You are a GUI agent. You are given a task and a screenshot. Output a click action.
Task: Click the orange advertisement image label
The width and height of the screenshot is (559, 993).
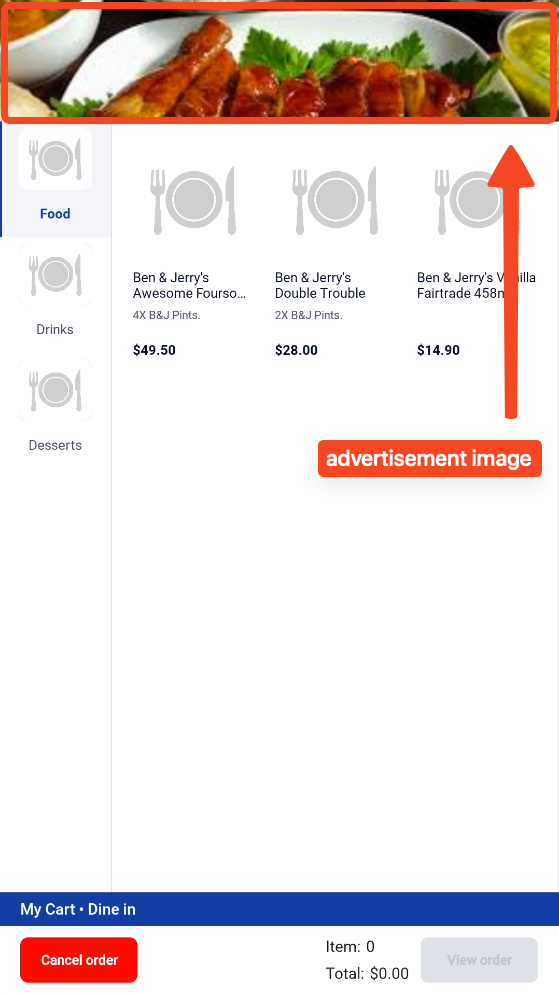point(430,459)
